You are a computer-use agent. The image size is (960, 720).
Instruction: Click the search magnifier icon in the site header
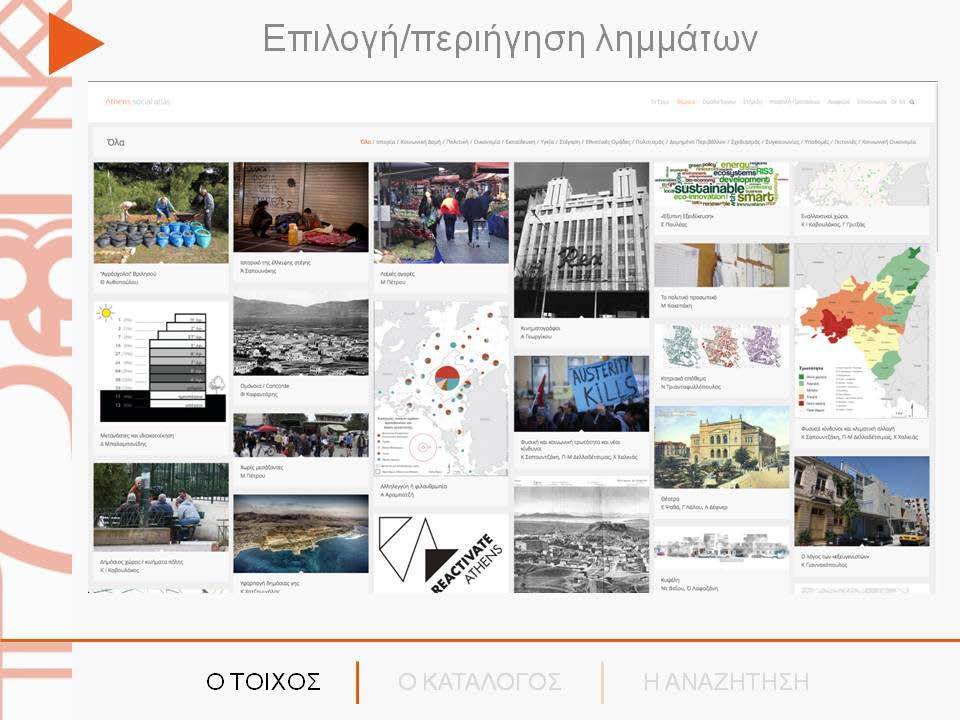[x=912, y=102]
